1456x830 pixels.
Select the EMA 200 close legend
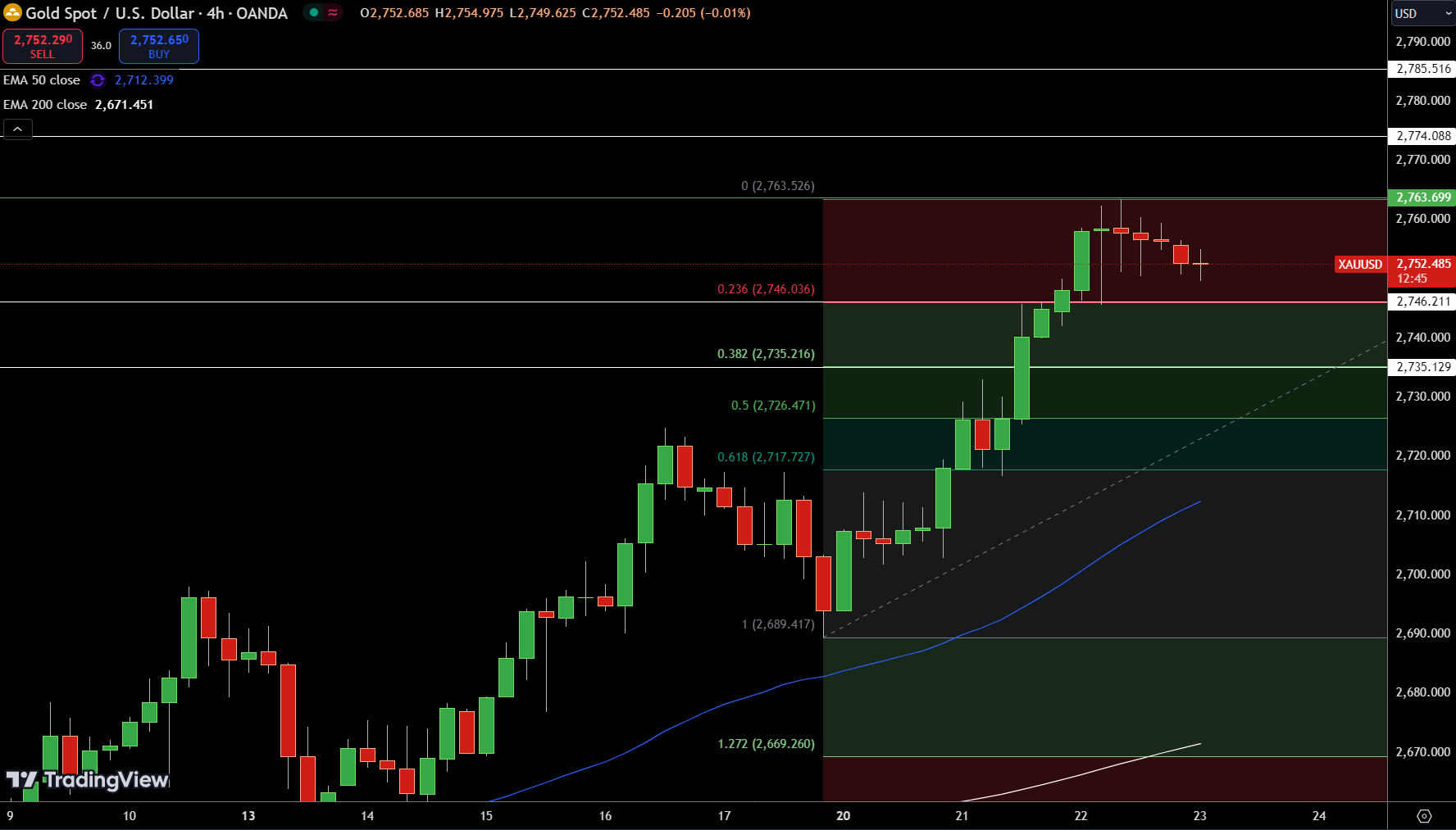[45, 105]
